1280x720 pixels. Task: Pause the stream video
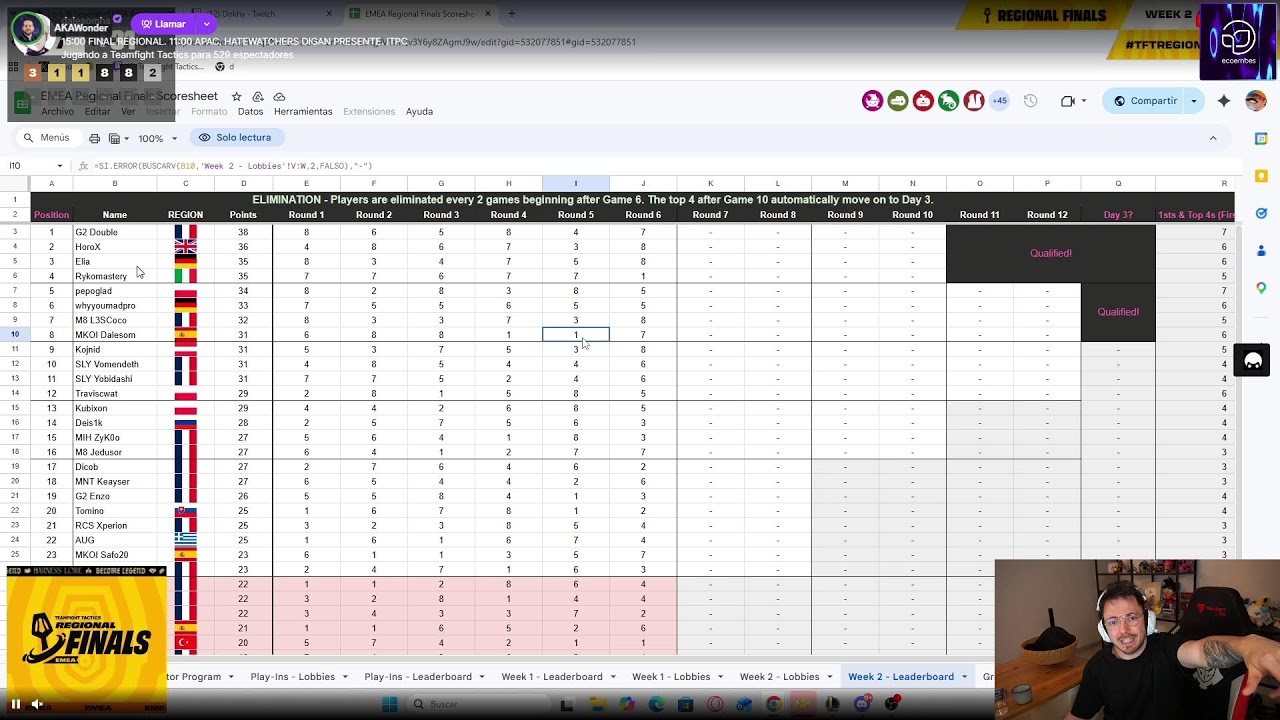15,704
